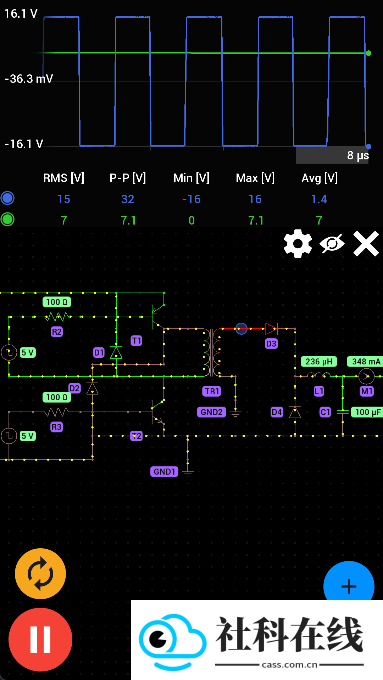Click the TR1 label
The height and width of the screenshot is (680, 383).
tap(212, 391)
